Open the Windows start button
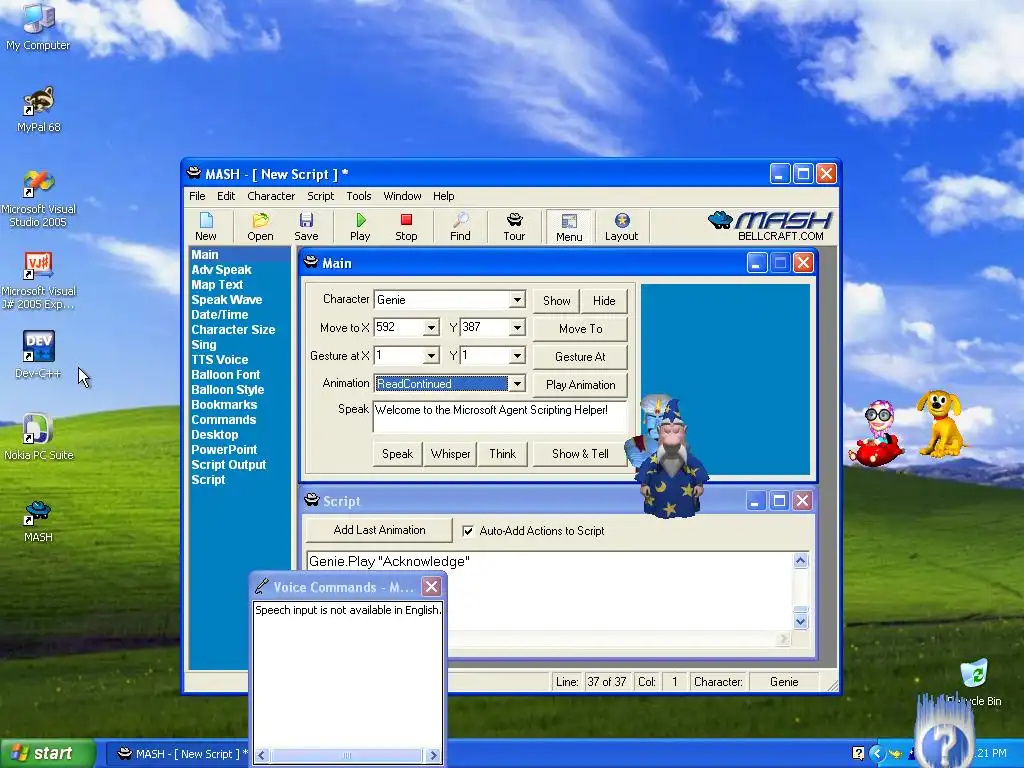 pyautogui.click(x=47, y=754)
